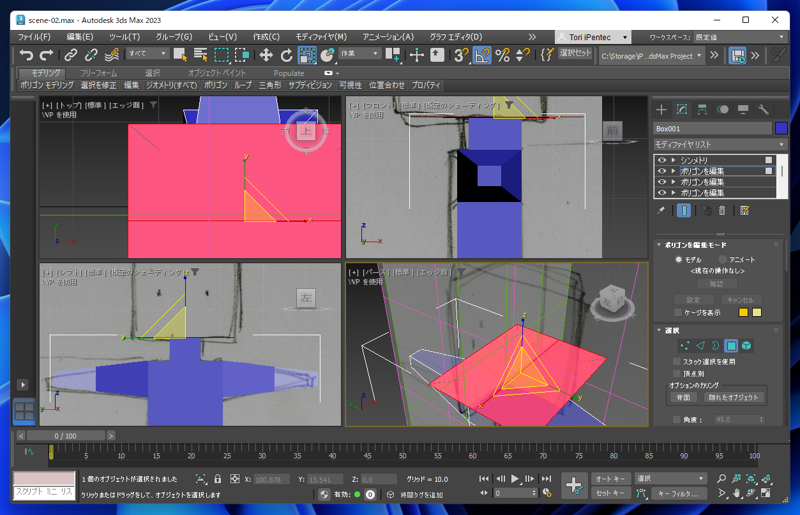Open the ワークスペース 既定値 dropdown

[x=740, y=37]
